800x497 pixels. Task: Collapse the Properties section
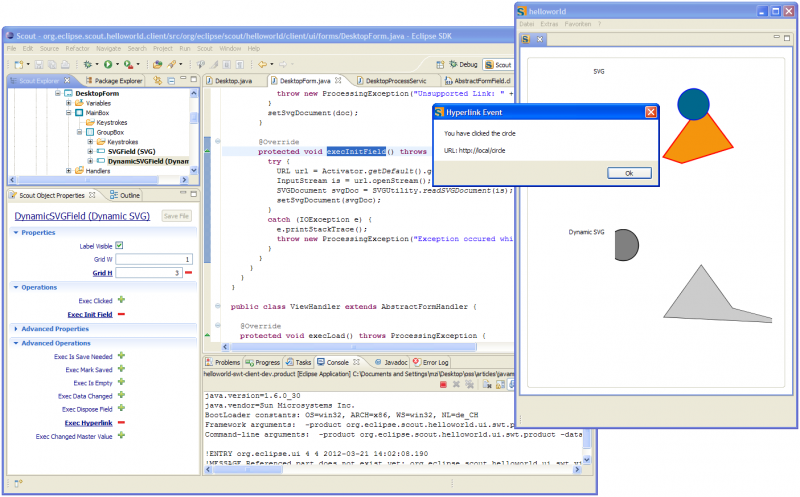tap(16, 233)
